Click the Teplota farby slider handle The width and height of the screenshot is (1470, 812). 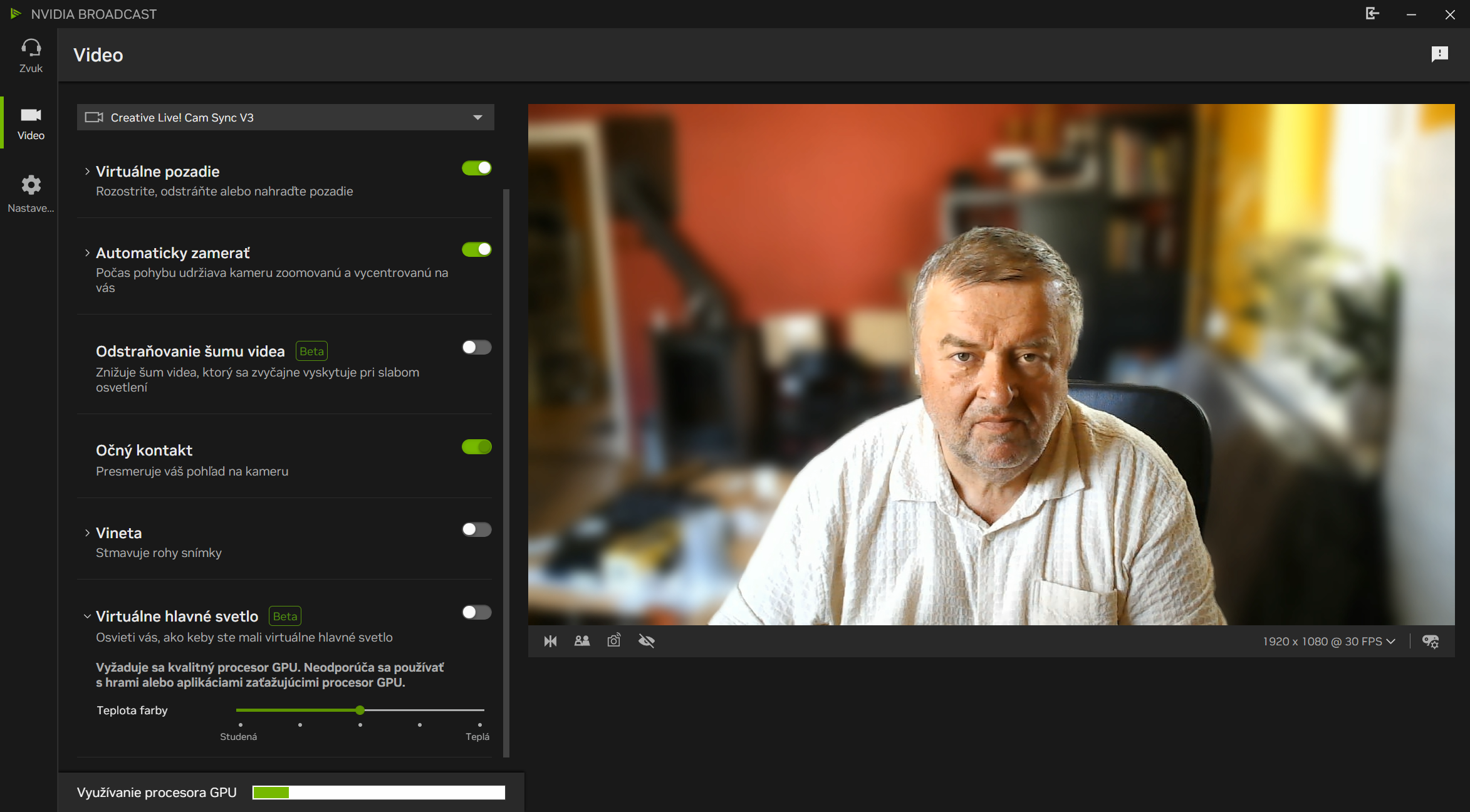[x=360, y=710]
